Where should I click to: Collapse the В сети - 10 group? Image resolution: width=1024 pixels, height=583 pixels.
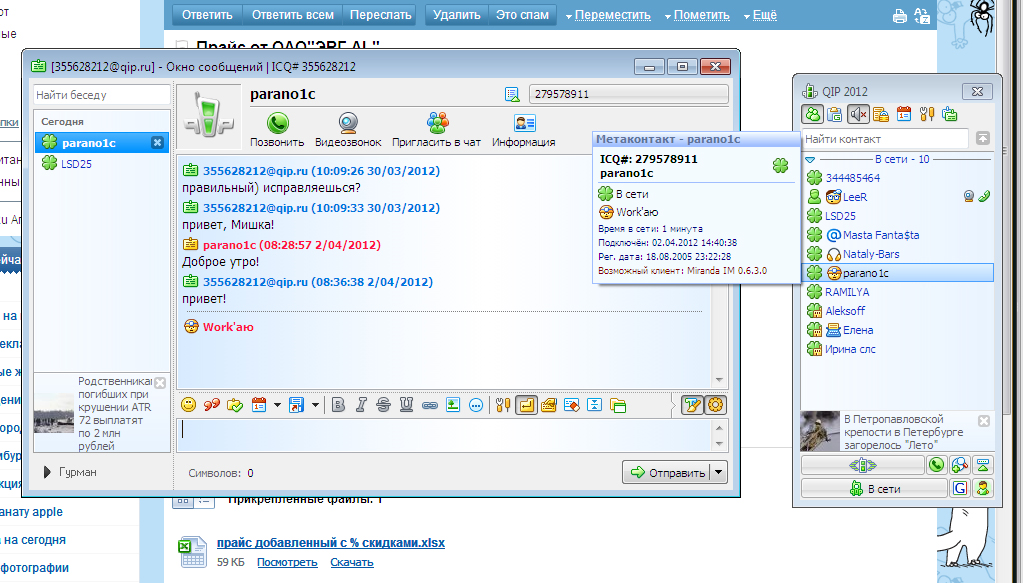pyautogui.click(x=810, y=159)
